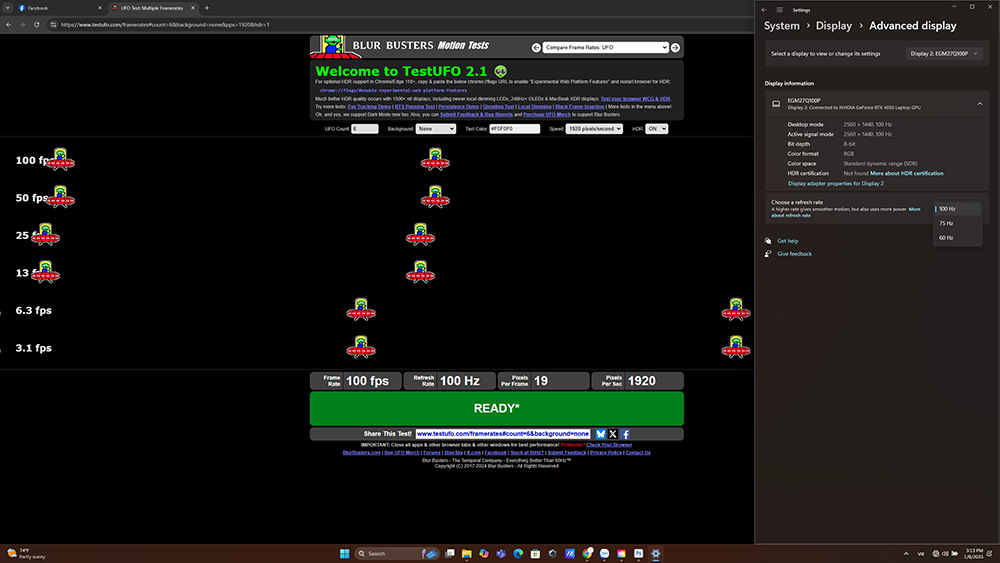Image resolution: width=1000 pixels, height=563 pixels.
Task: Click the Get help icon in Settings
Action: pyautogui.click(x=768, y=241)
